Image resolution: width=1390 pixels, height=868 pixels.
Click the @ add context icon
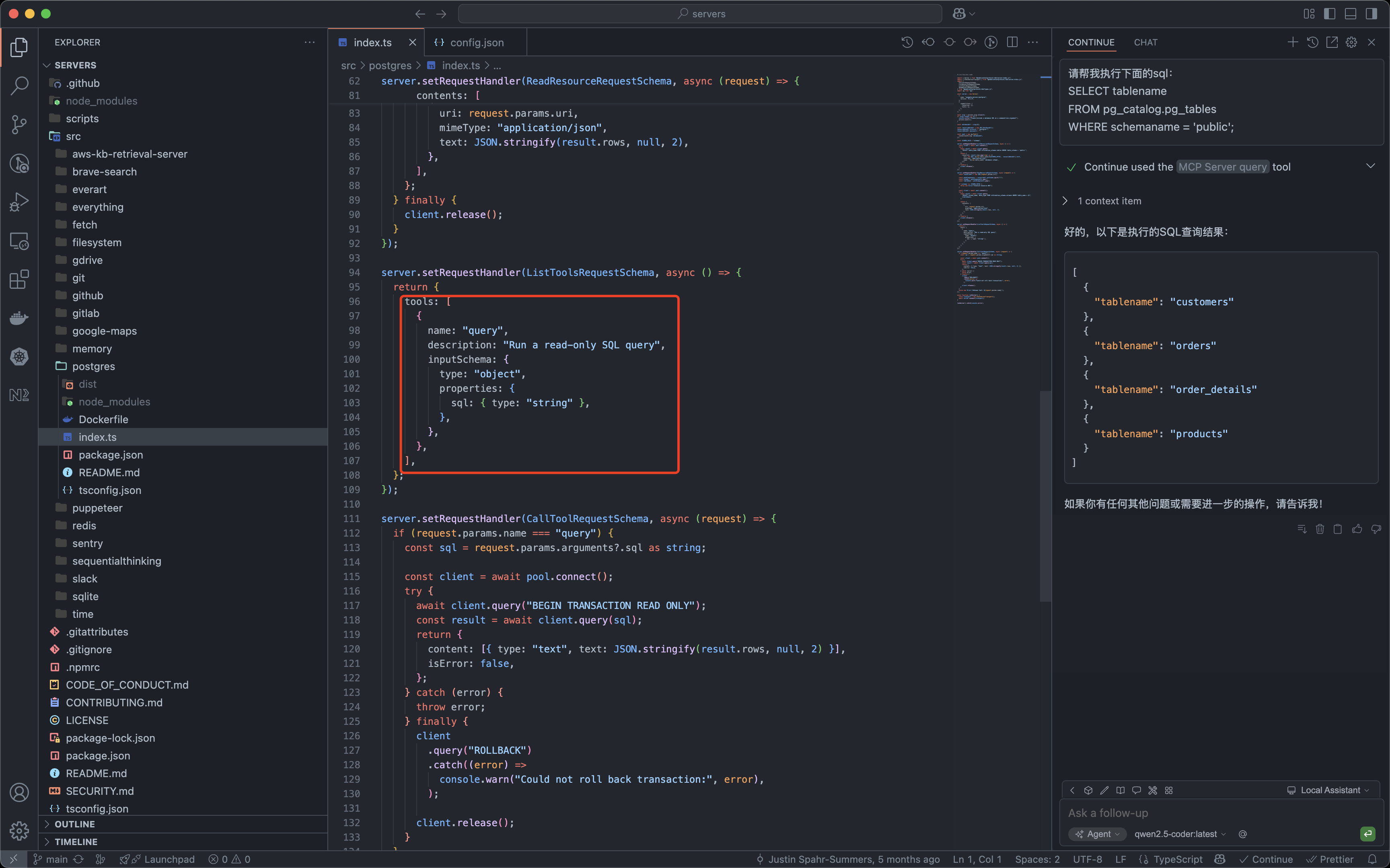click(1242, 834)
